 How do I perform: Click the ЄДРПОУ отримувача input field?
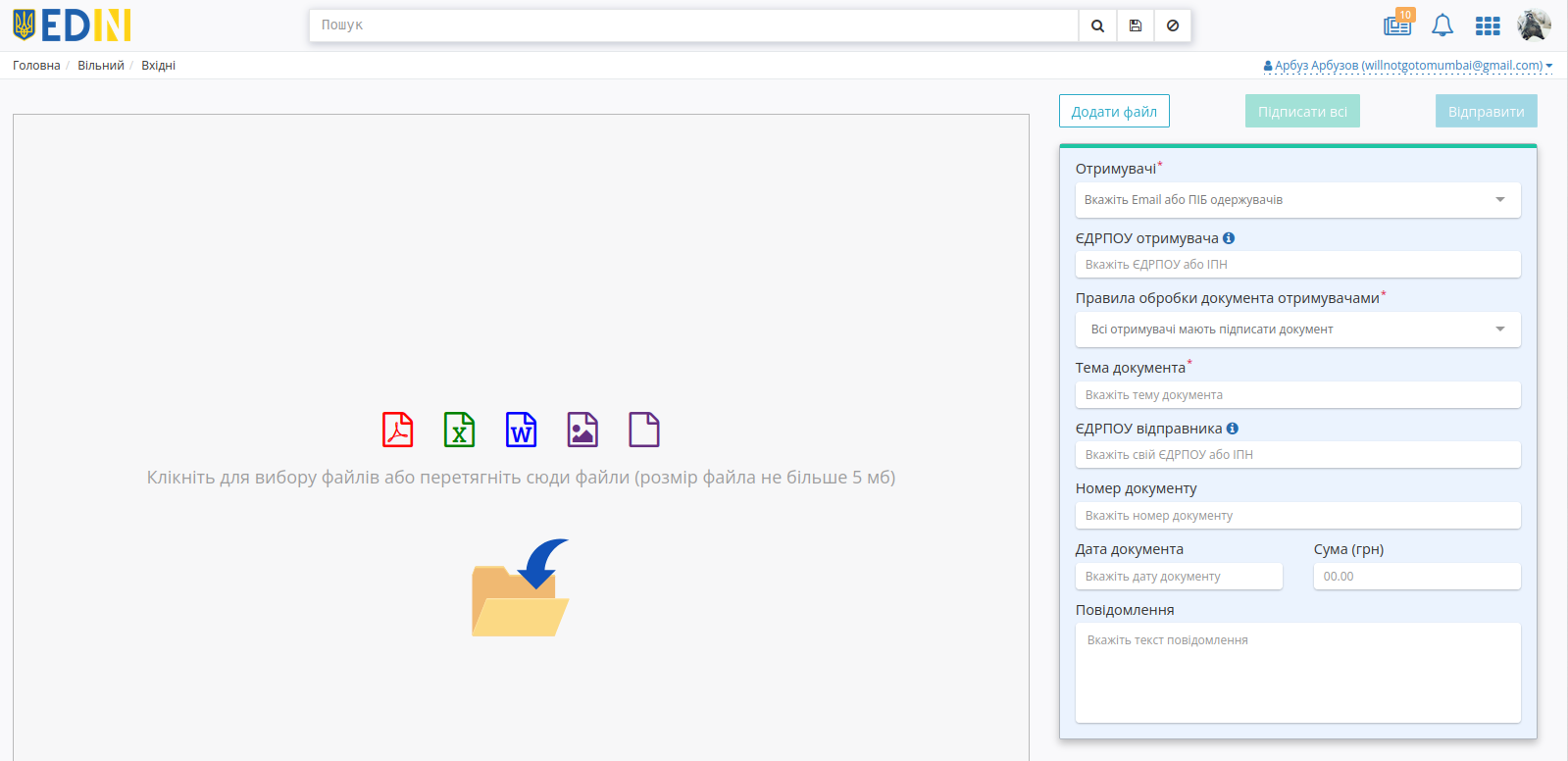[x=1297, y=265]
